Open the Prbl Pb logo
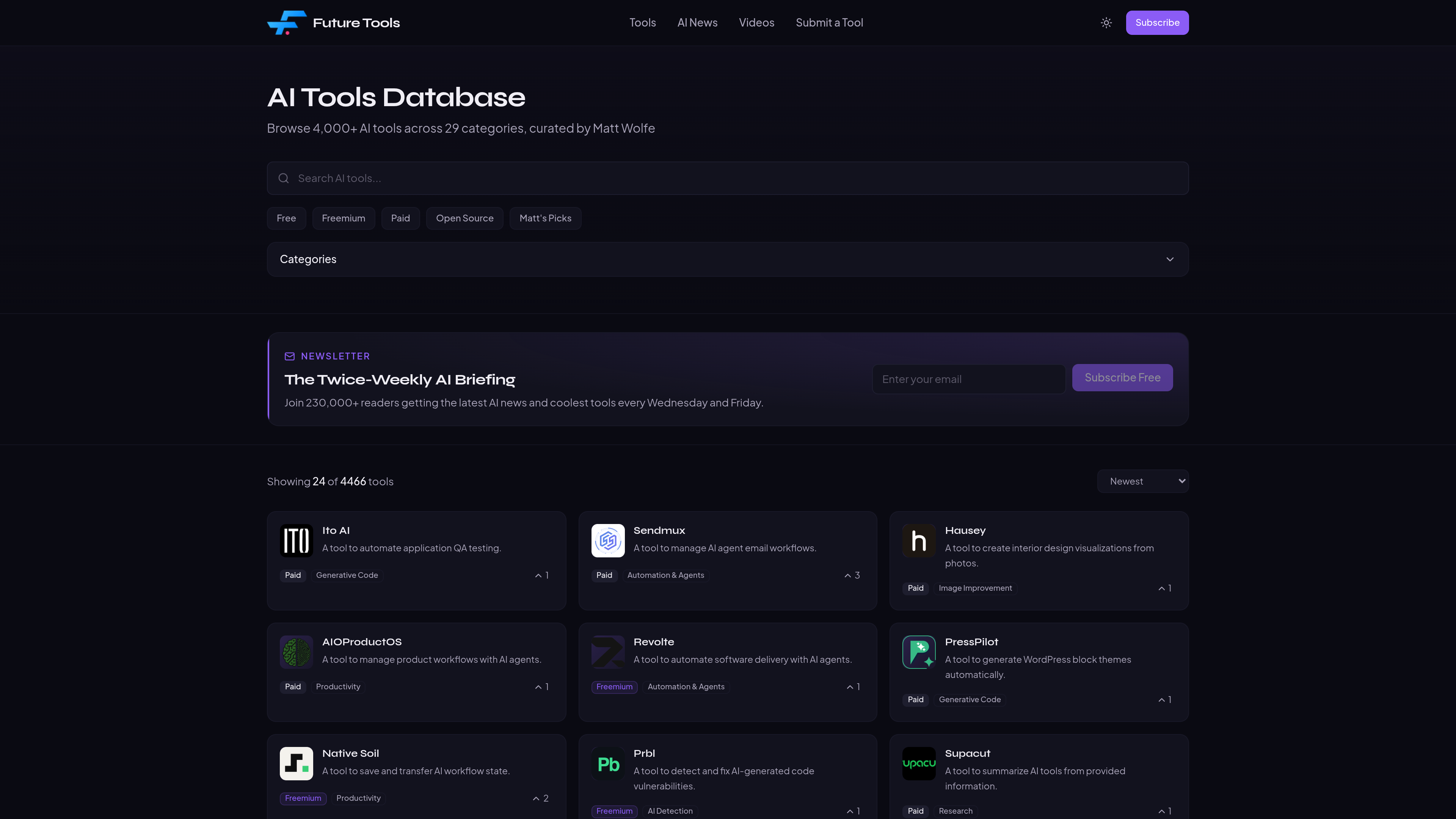The image size is (1456, 819). pyautogui.click(x=607, y=763)
